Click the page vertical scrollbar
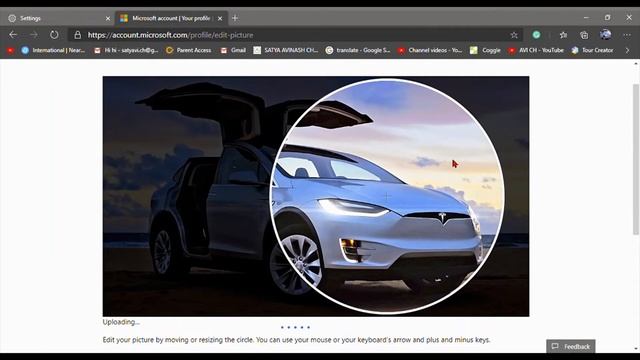 (x=636, y=159)
